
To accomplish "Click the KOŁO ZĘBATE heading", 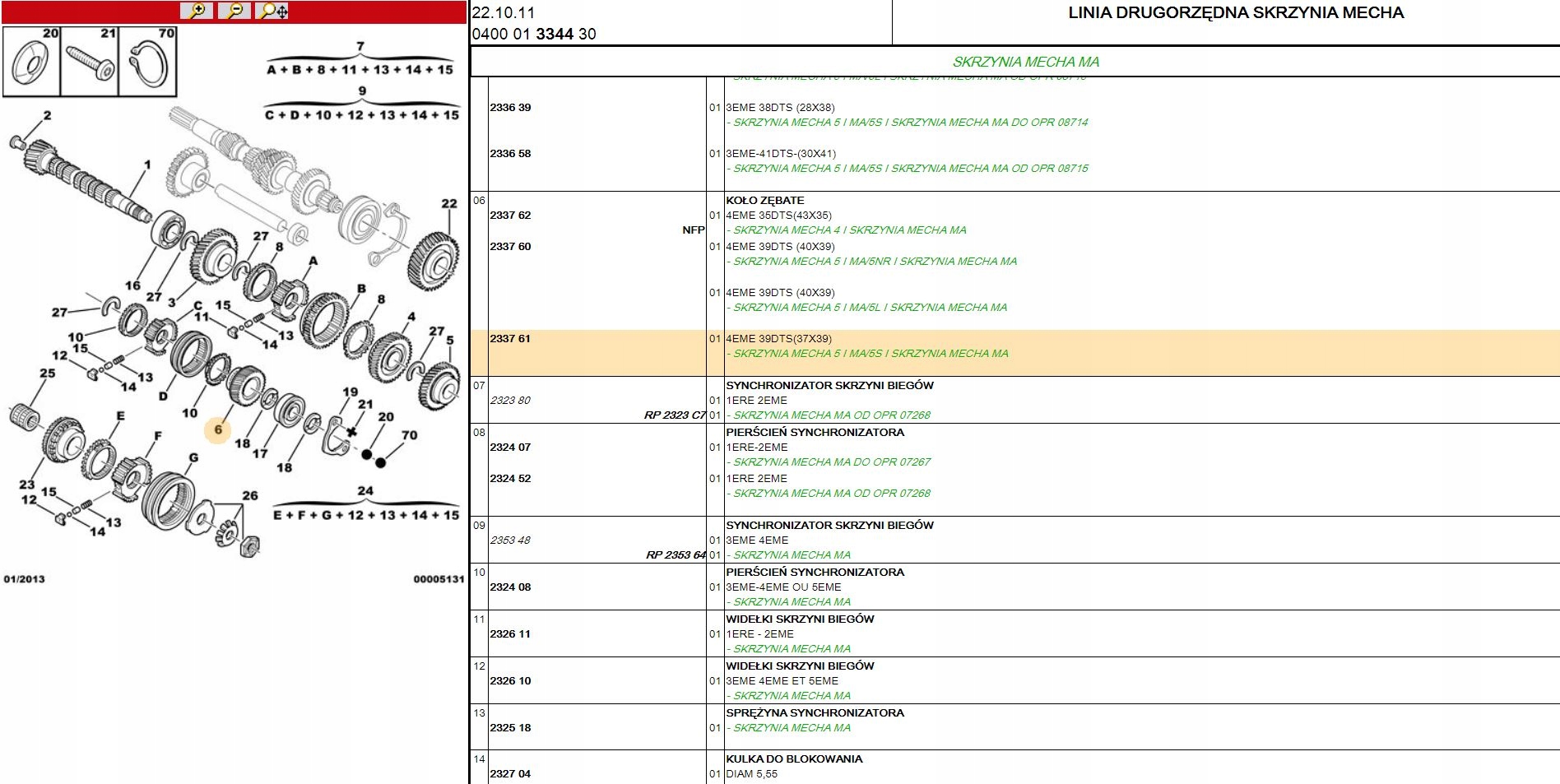I will 765,200.
